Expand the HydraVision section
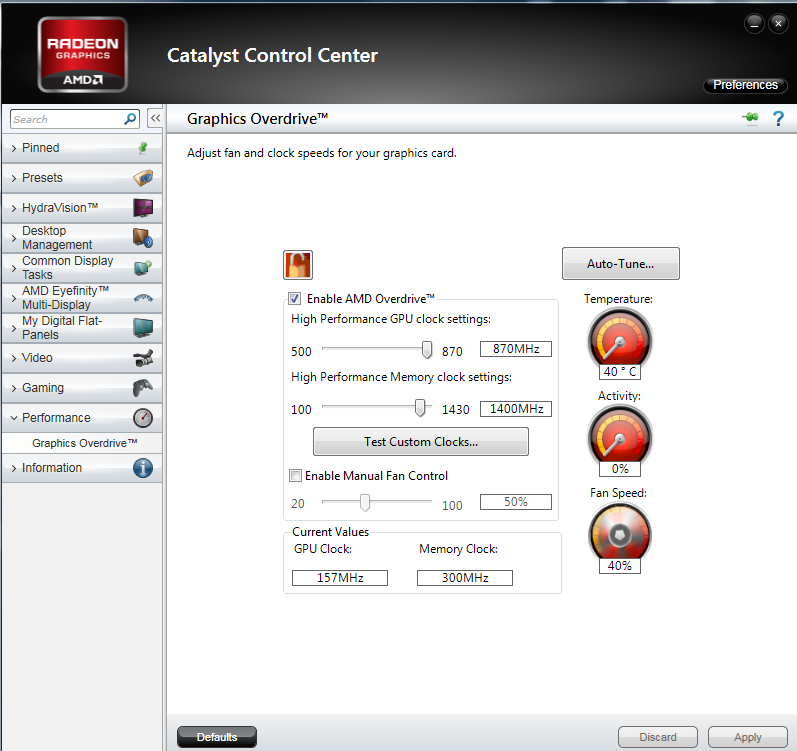Image resolution: width=797 pixels, height=751 pixels. [x=80, y=208]
